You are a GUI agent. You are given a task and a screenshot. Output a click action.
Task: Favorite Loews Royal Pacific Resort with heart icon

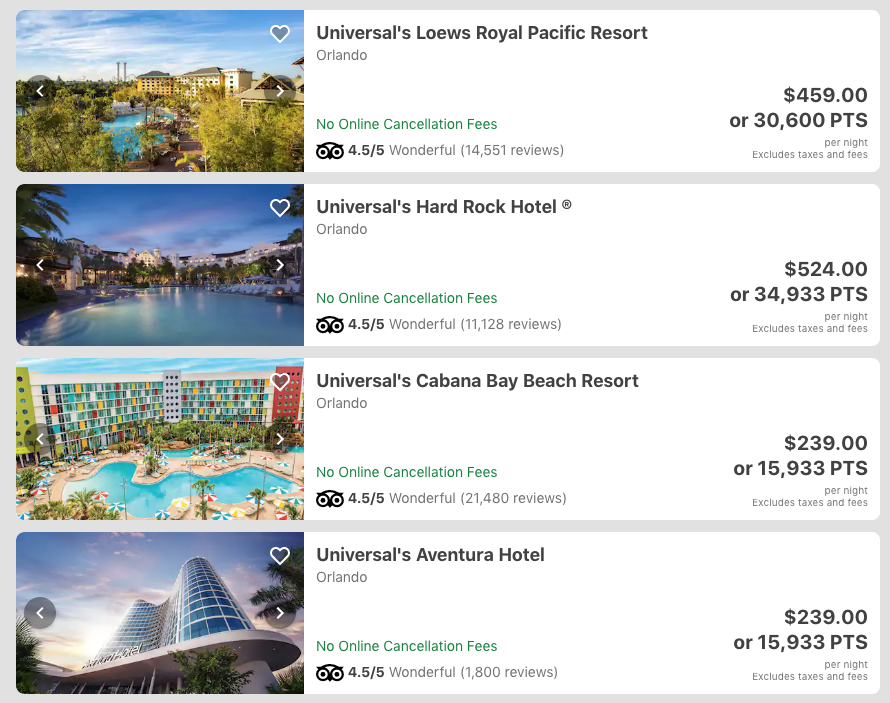[x=280, y=34]
